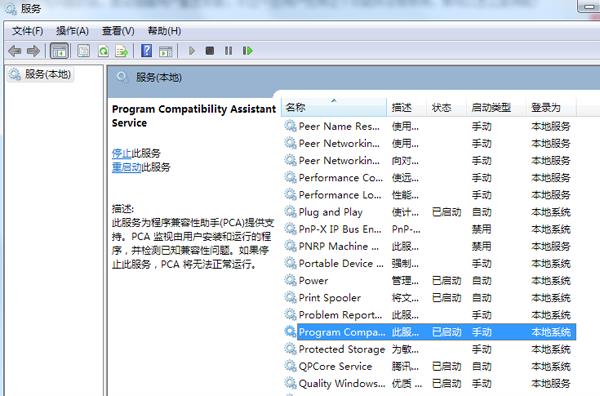Pause the service with the pause icon

click(x=228, y=51)
